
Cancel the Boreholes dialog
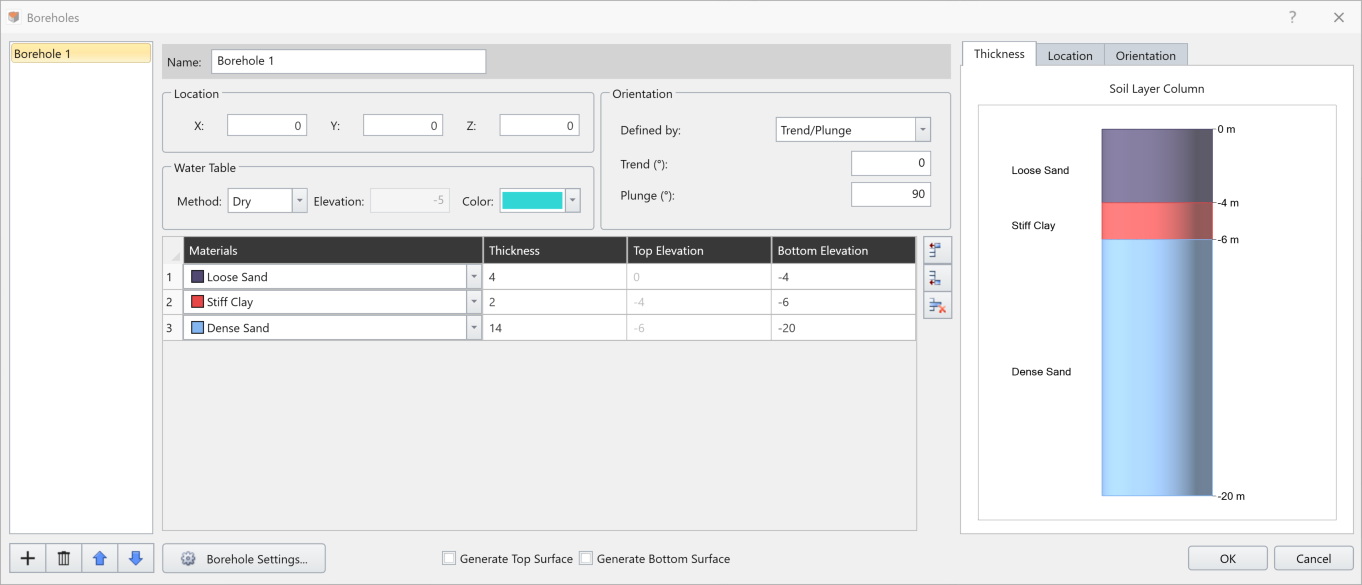[x=1313, y=559]
